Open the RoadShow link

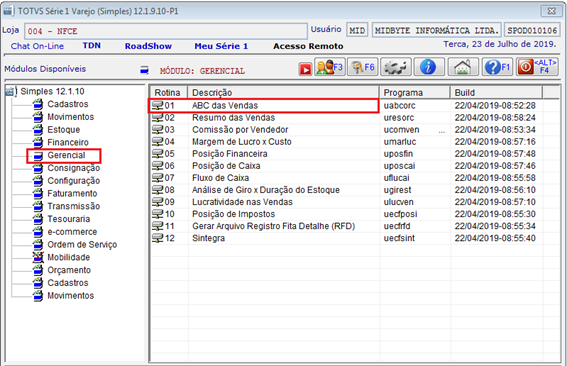148,46
